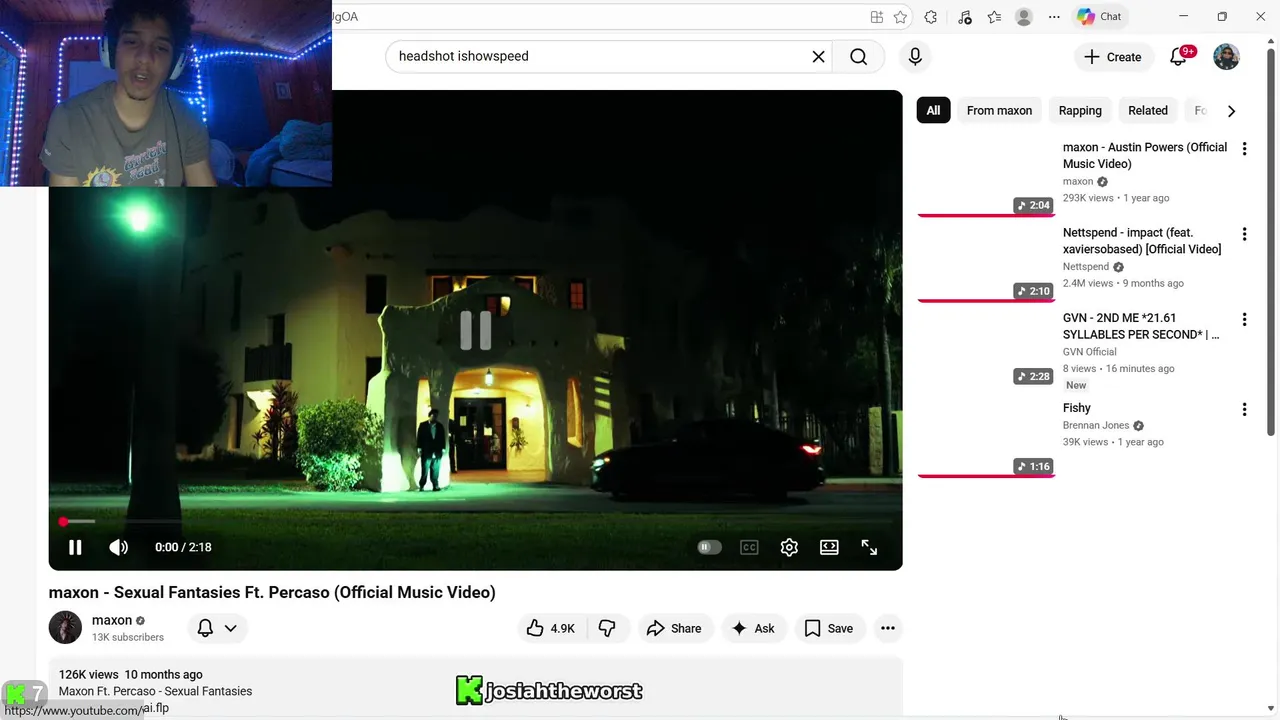Add page to favorites with star icon

900,17
